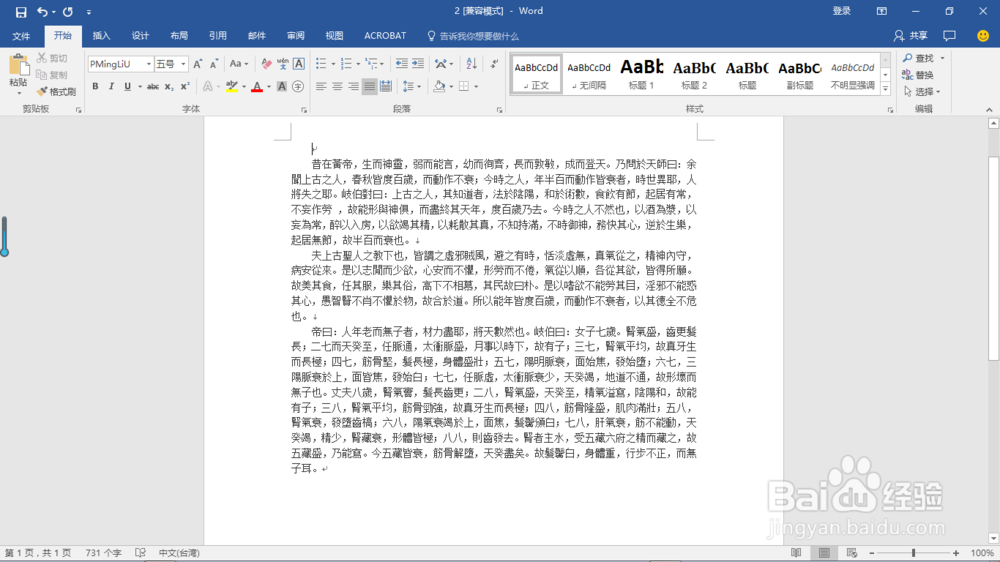Viewport: 1000px width, 562px height.
Task: Toggle strikethrough formatting
Action: coord(152,87)
